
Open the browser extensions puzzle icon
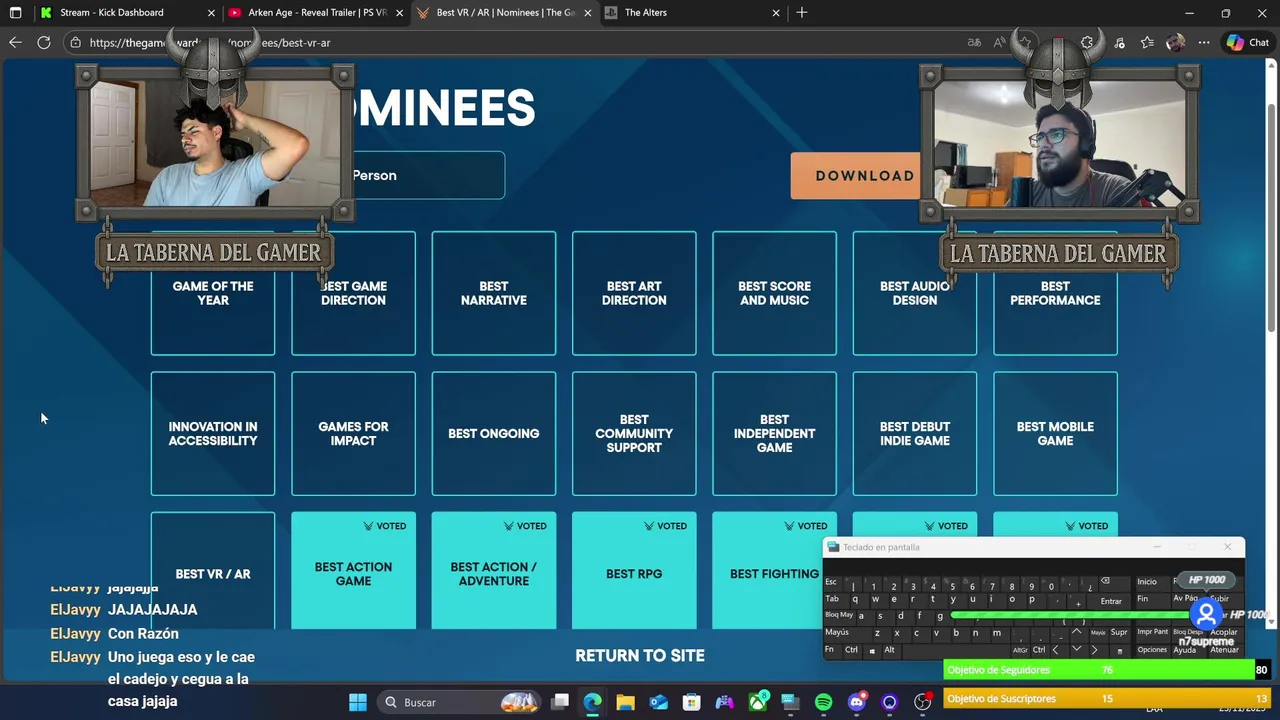coord(1087,42)
